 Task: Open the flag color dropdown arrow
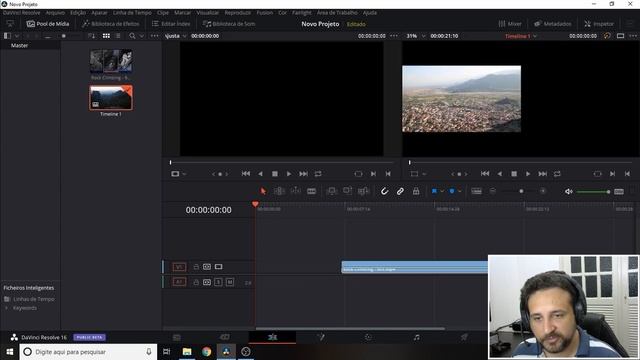pos(442,191)
